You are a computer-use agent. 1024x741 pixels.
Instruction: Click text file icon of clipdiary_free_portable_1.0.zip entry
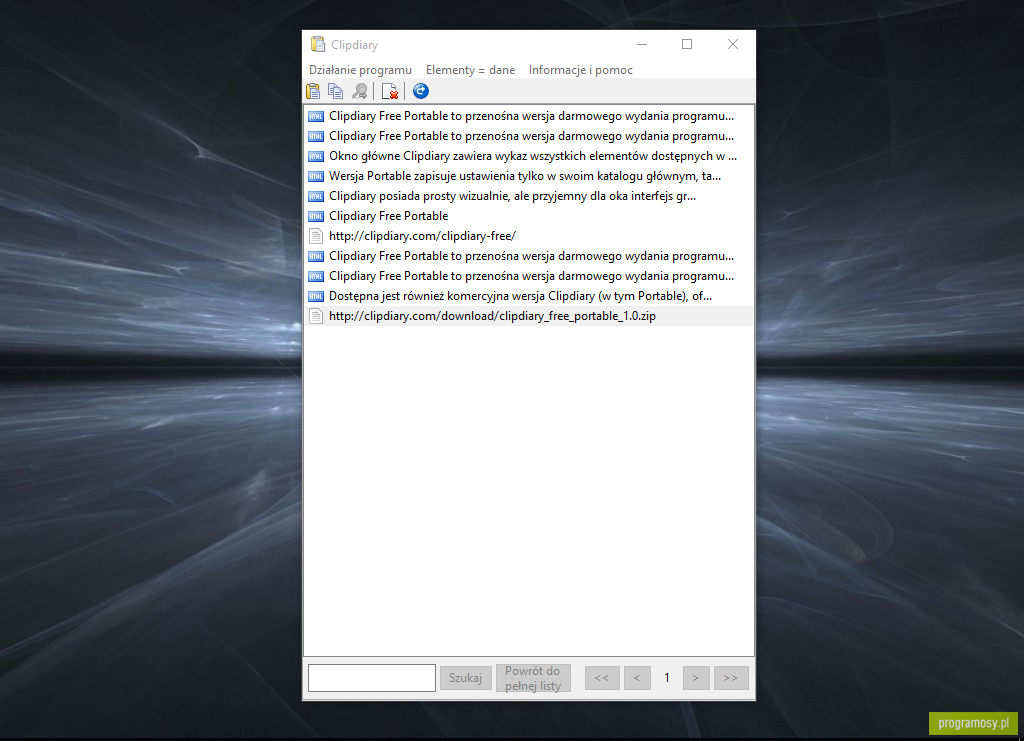tap(316, 316)
